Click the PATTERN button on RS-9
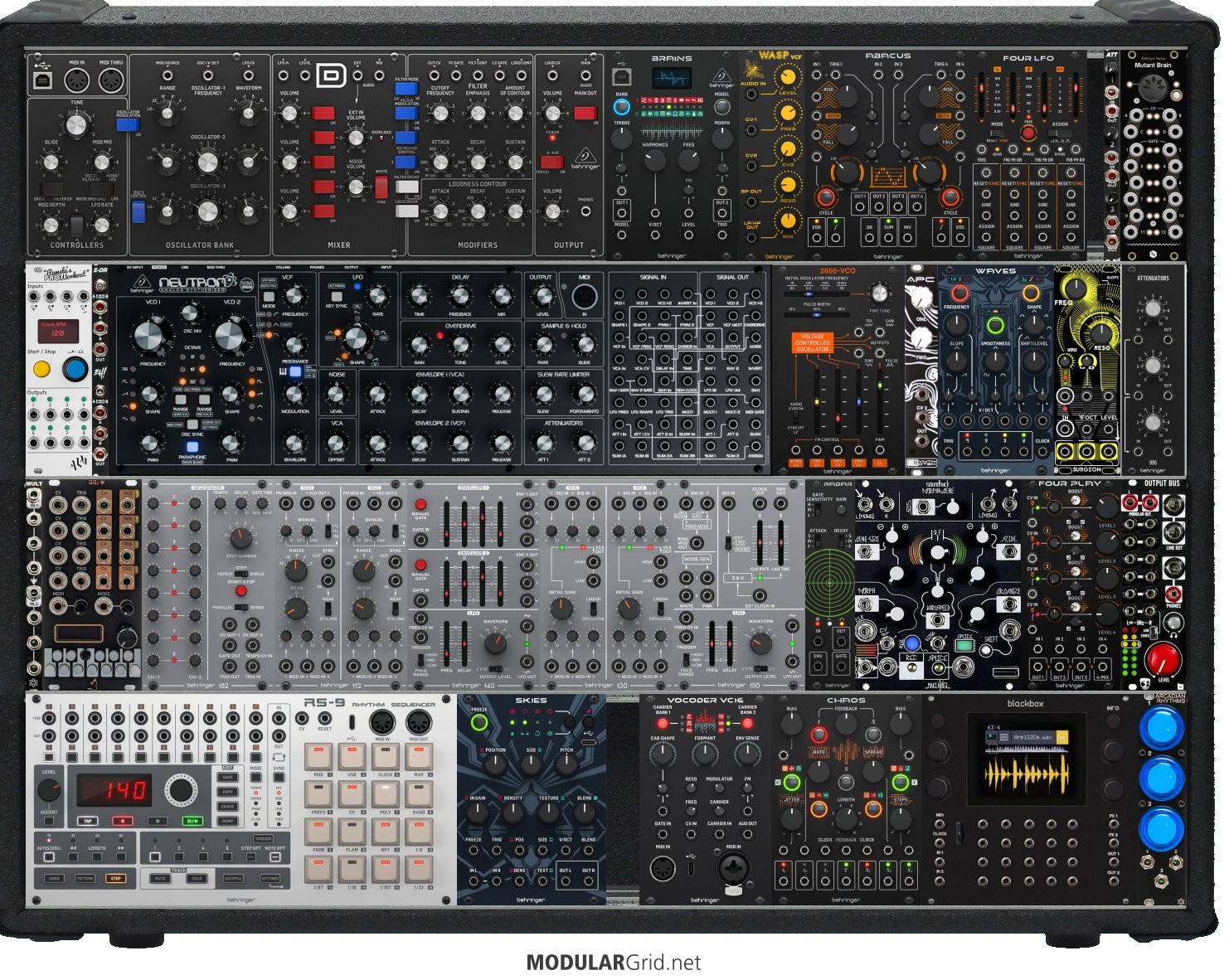Viewport: 1229px width, 980px height. [x=85, y=878]
